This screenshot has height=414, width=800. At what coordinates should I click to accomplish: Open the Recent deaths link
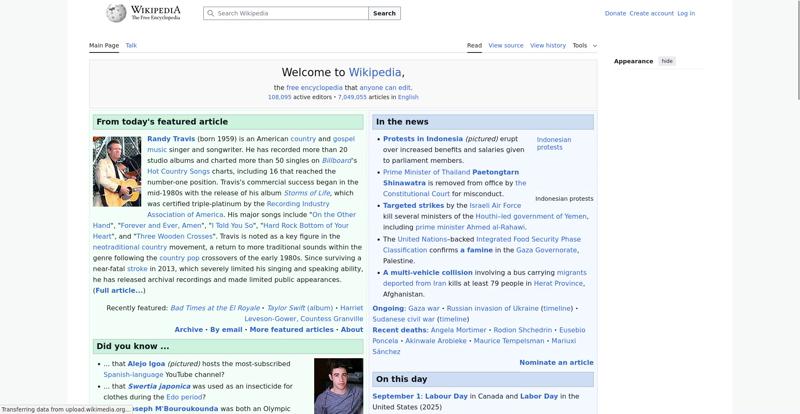click(x=399, y=330)
